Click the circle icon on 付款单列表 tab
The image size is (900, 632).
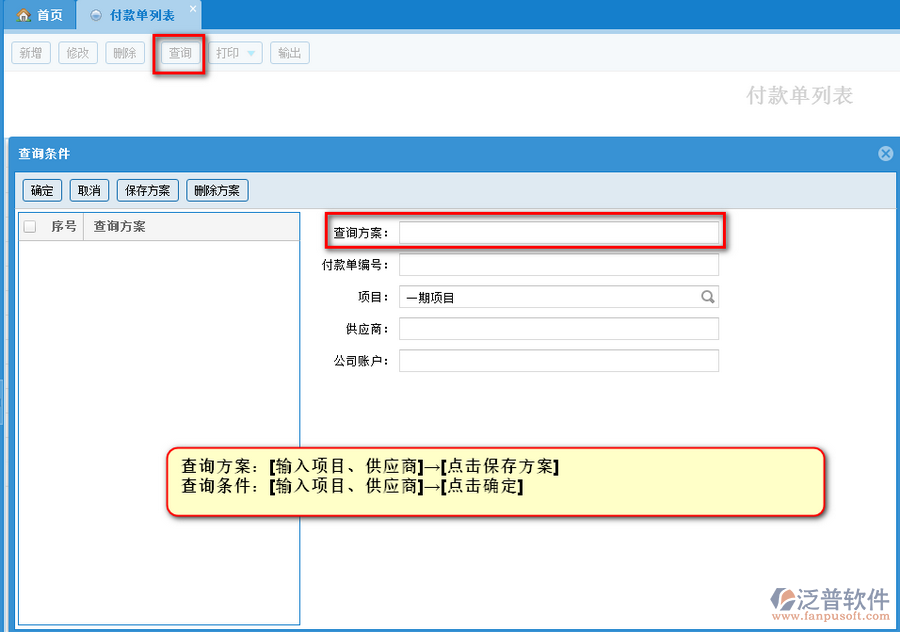click(96, 15)
